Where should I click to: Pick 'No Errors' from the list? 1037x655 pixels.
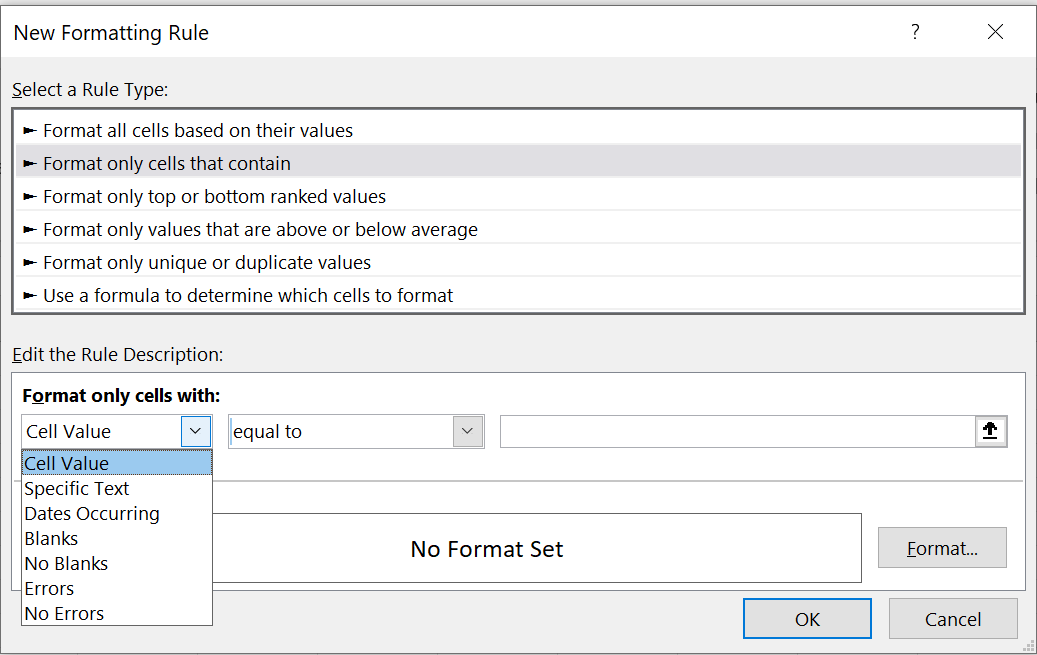pos(64,613)
